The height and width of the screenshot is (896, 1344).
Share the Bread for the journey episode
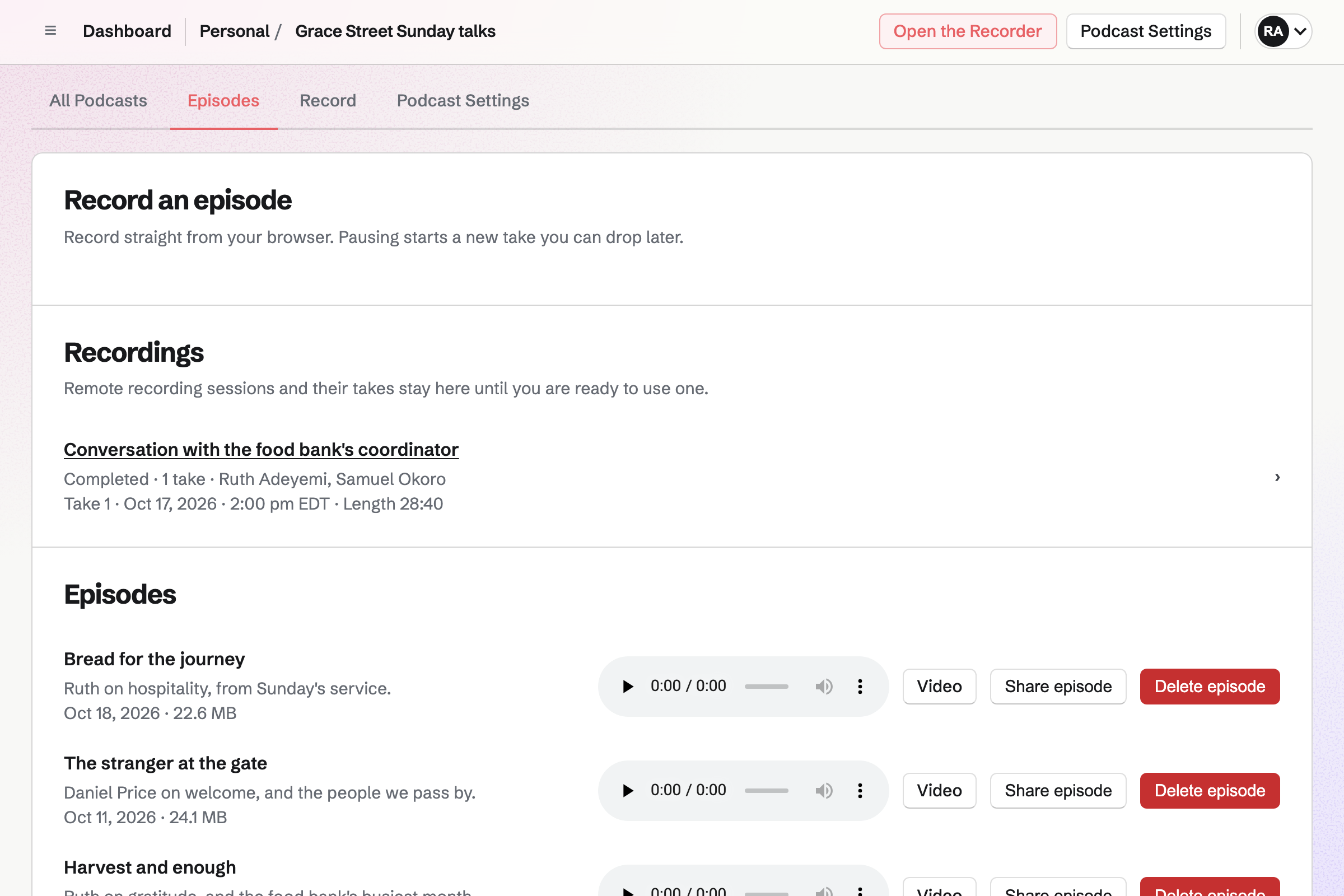(x=1058, y=687)
